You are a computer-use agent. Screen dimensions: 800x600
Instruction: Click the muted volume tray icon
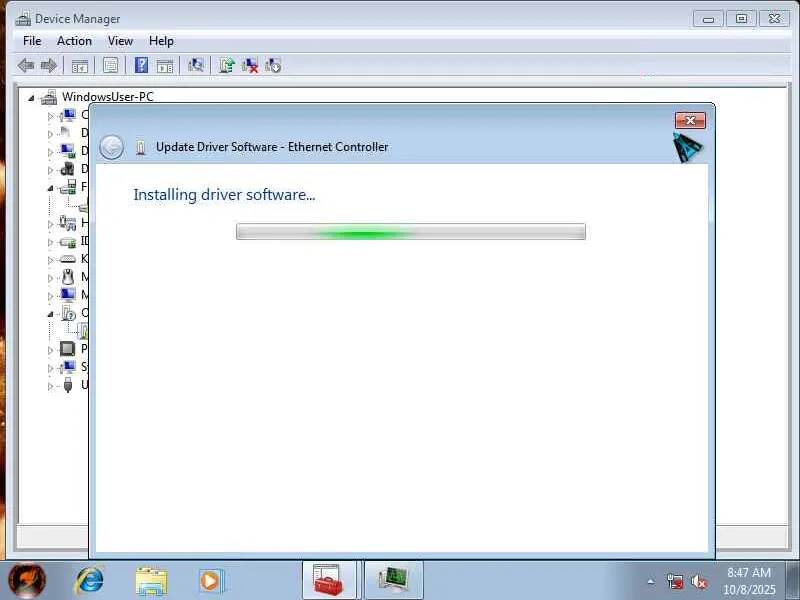[x=699, y=581]
